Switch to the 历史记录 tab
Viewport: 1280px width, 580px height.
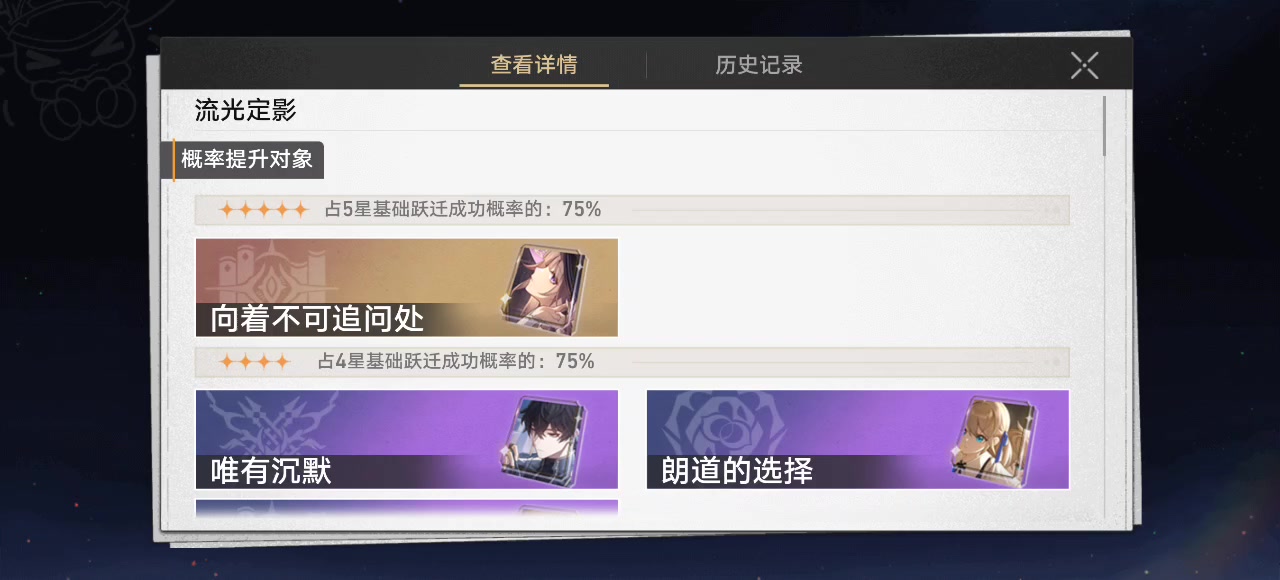click(x=759, y=65)
